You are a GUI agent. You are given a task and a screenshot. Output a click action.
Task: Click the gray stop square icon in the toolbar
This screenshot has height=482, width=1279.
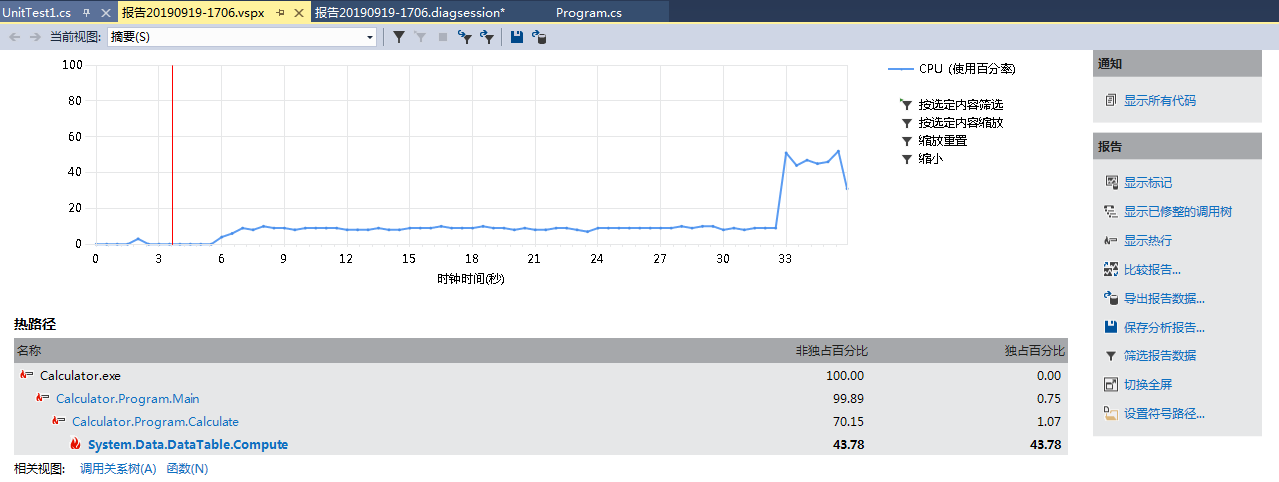(442, 37)
